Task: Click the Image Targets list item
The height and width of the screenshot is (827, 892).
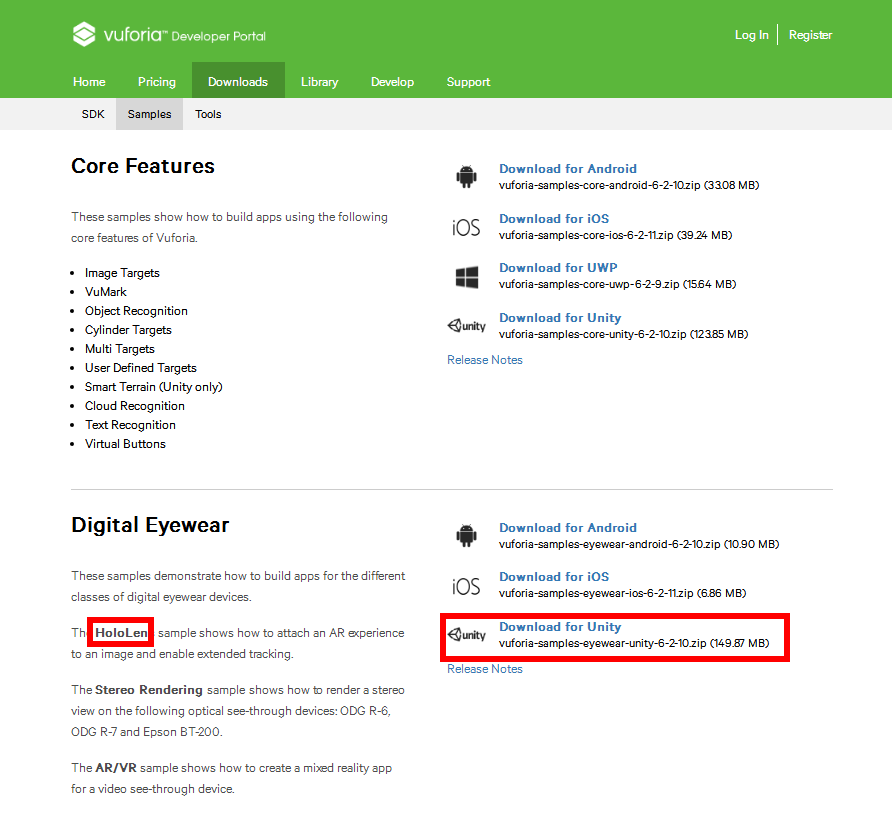Action: [122, 273]
